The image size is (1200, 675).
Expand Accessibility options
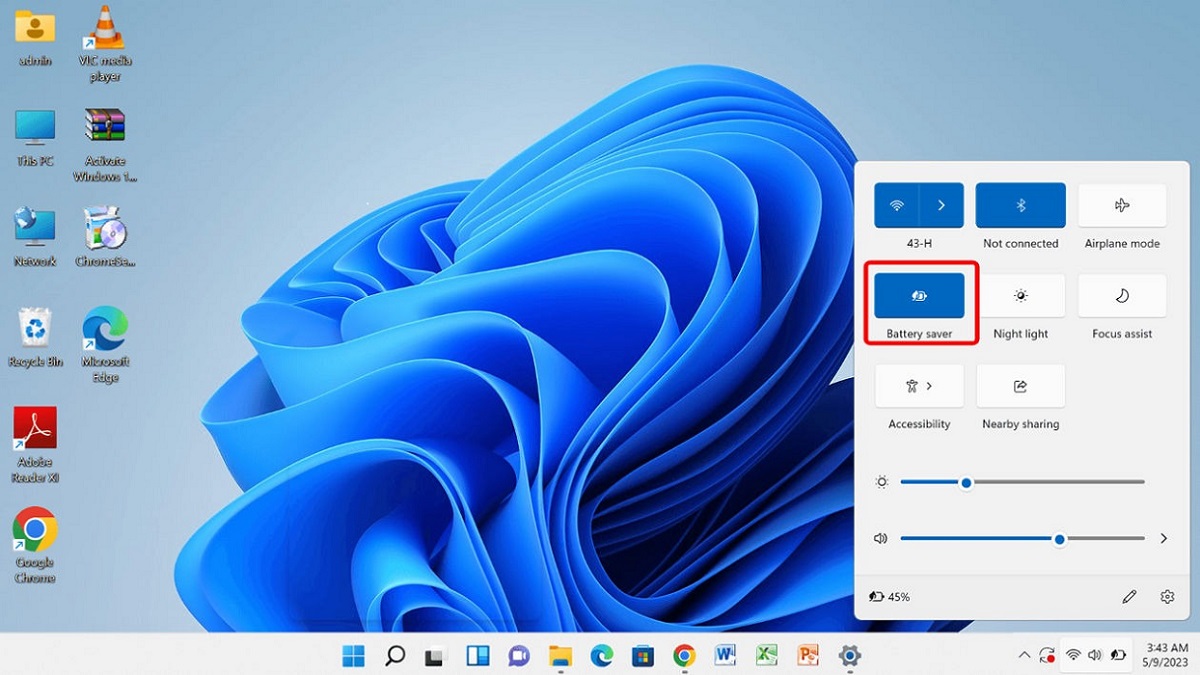click(x=918, y=386)
